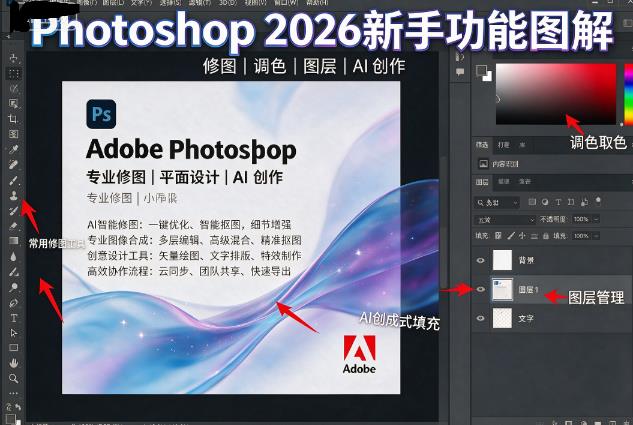Switch to the third layers-panel tab

coord(525,182)
